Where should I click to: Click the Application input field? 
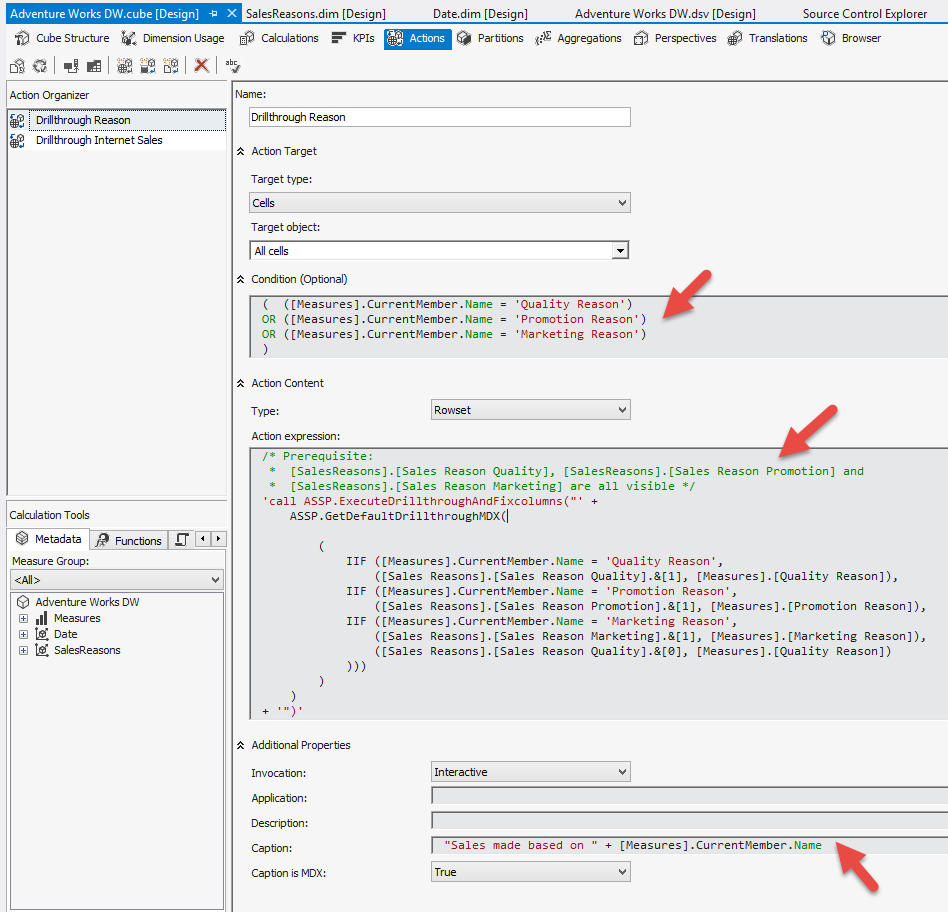(x=689, y=795)
